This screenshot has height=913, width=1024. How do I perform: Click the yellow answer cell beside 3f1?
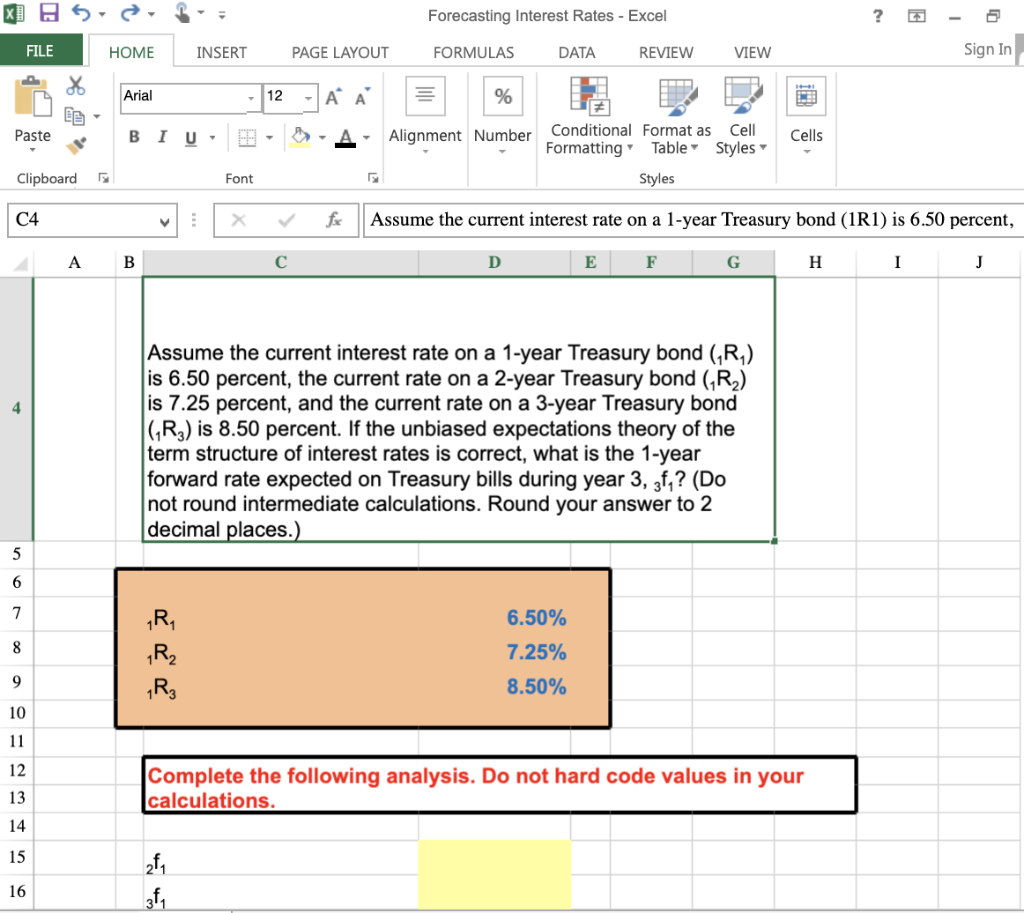click(x=494, y=892)
